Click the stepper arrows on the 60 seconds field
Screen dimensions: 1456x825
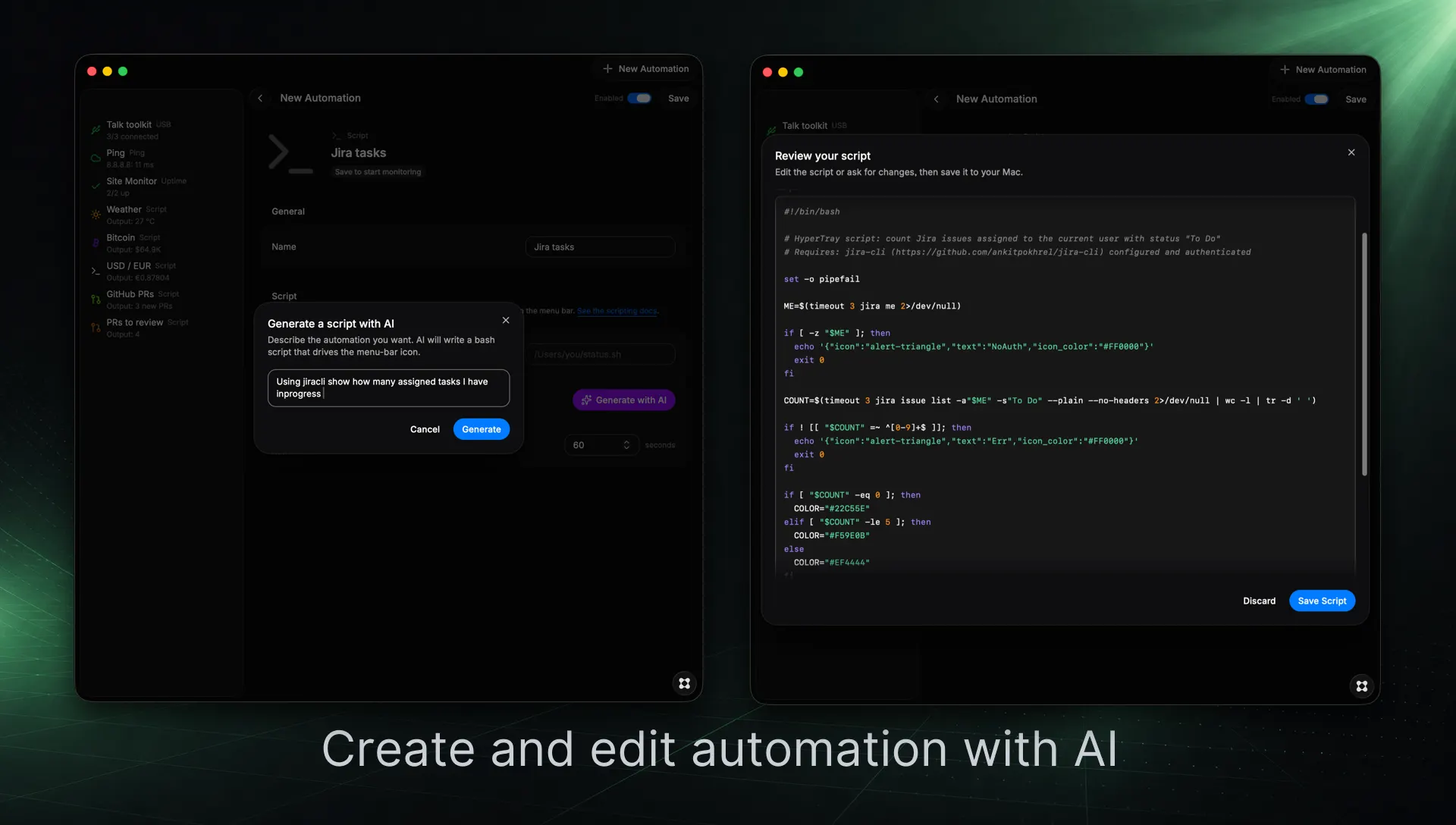[x=626, y=445]
